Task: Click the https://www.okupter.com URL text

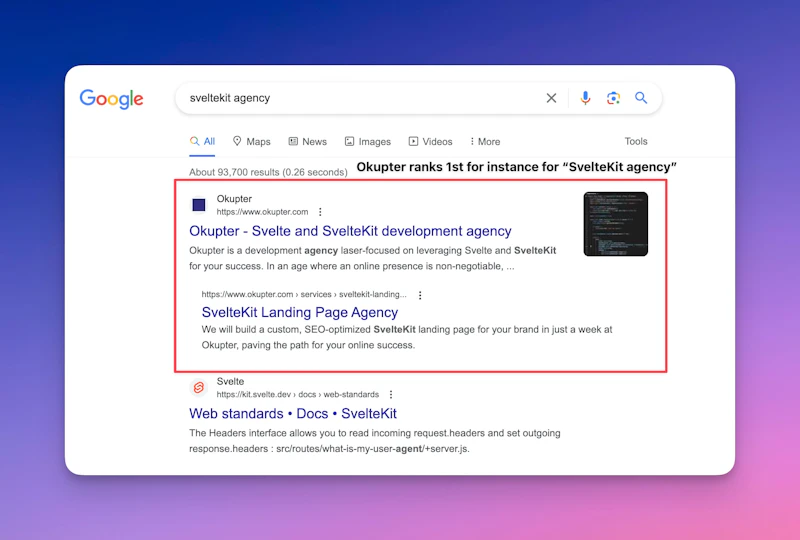Action: pos(262,212)
